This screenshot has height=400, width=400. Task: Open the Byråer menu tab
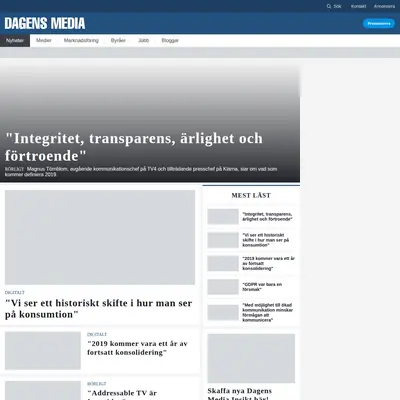point(118,41)
